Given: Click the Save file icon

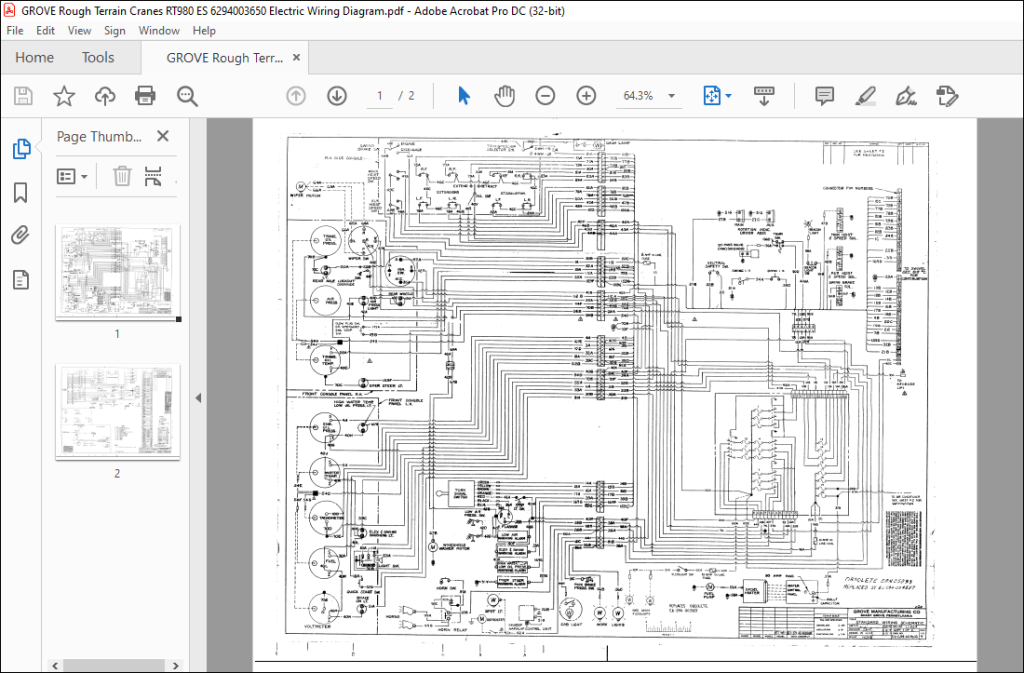Looking at the screenshot, I should coord(24,97).
